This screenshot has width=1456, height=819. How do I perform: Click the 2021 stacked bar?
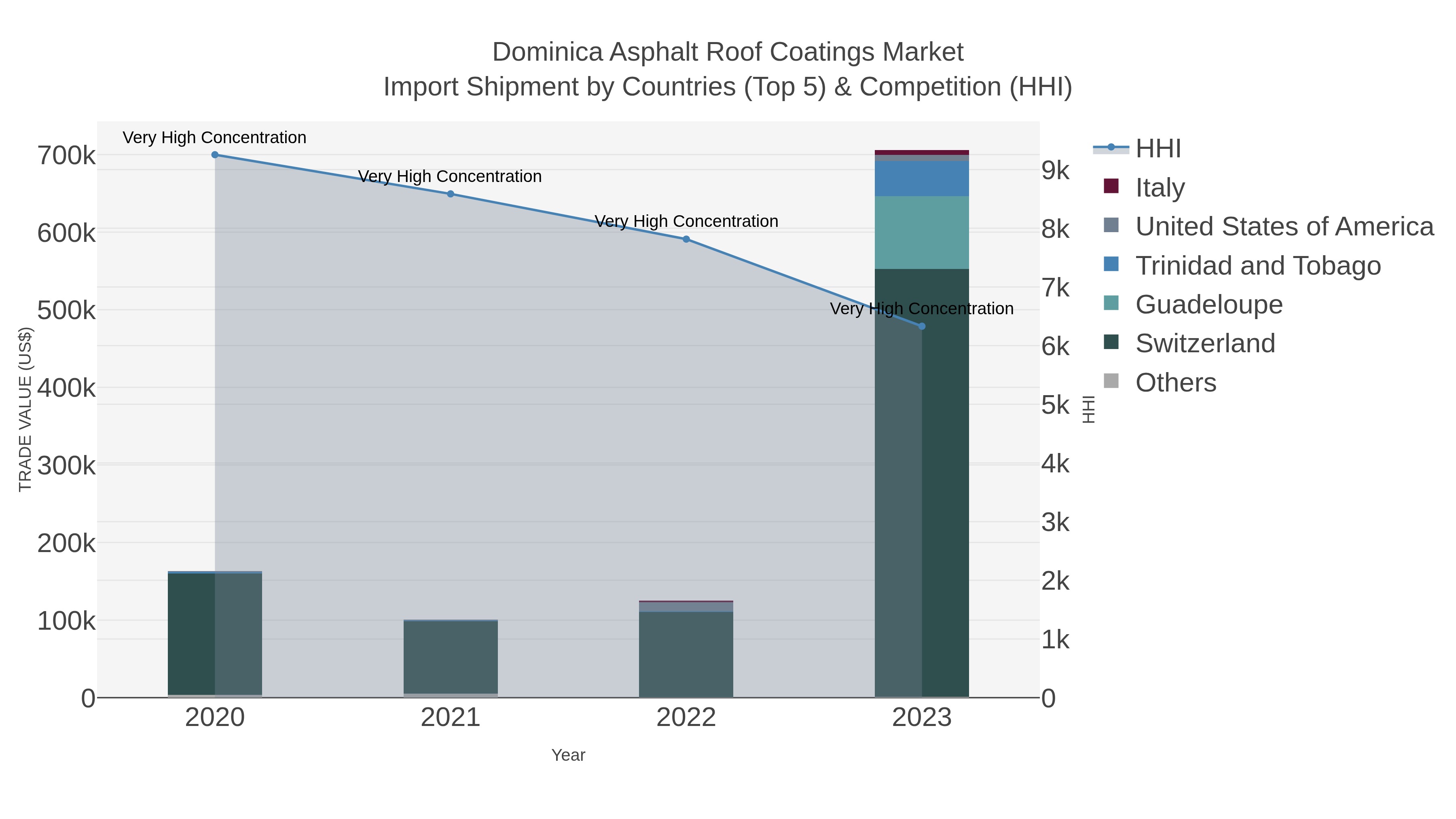[x=451, y=658]
